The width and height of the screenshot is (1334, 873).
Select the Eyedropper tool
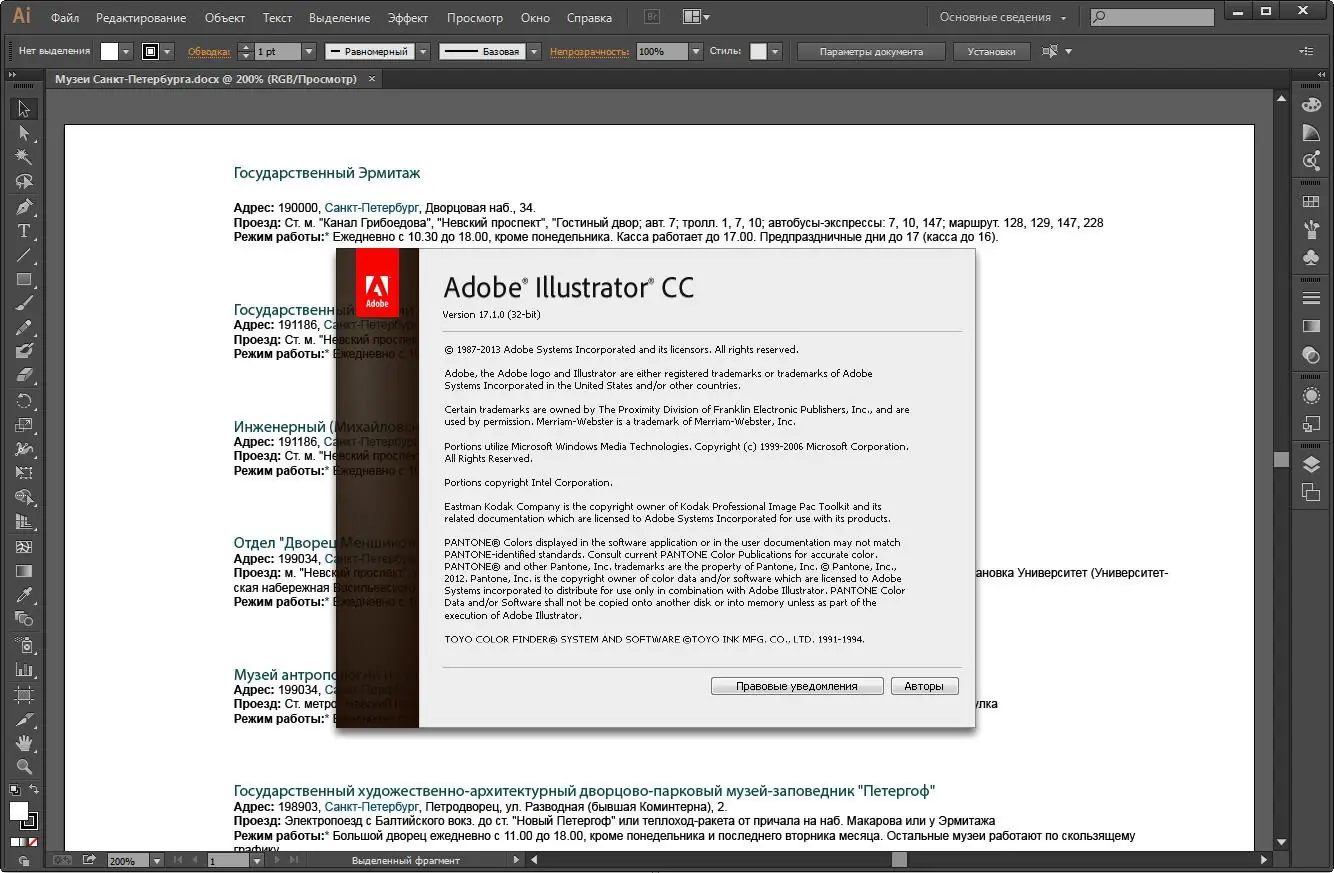(24, 595)
